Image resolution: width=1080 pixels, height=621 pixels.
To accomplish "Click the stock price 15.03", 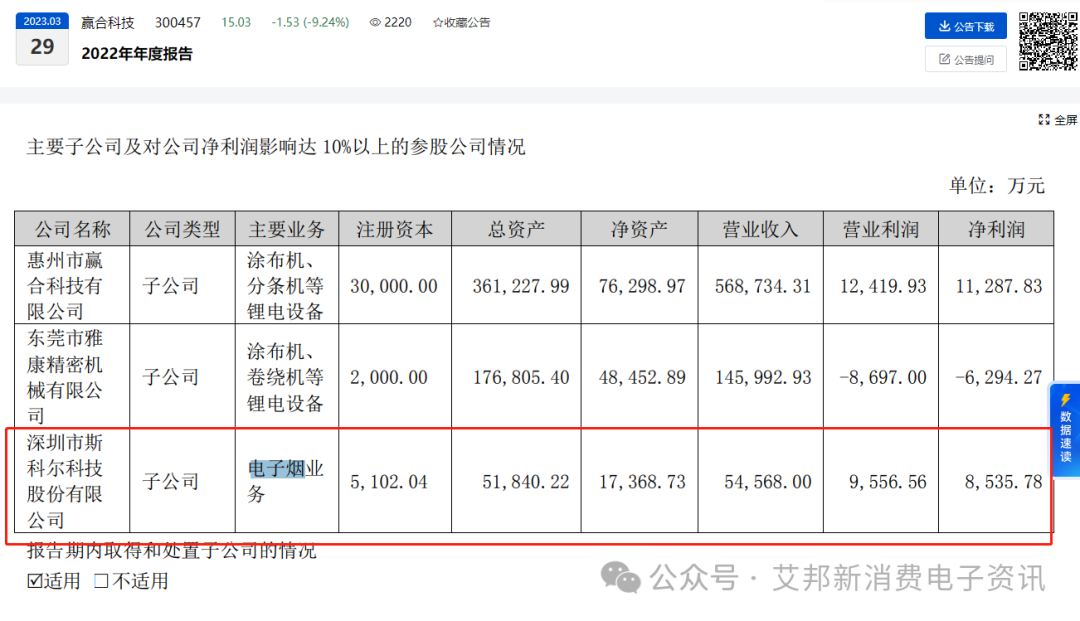I will tap(236, 23).
